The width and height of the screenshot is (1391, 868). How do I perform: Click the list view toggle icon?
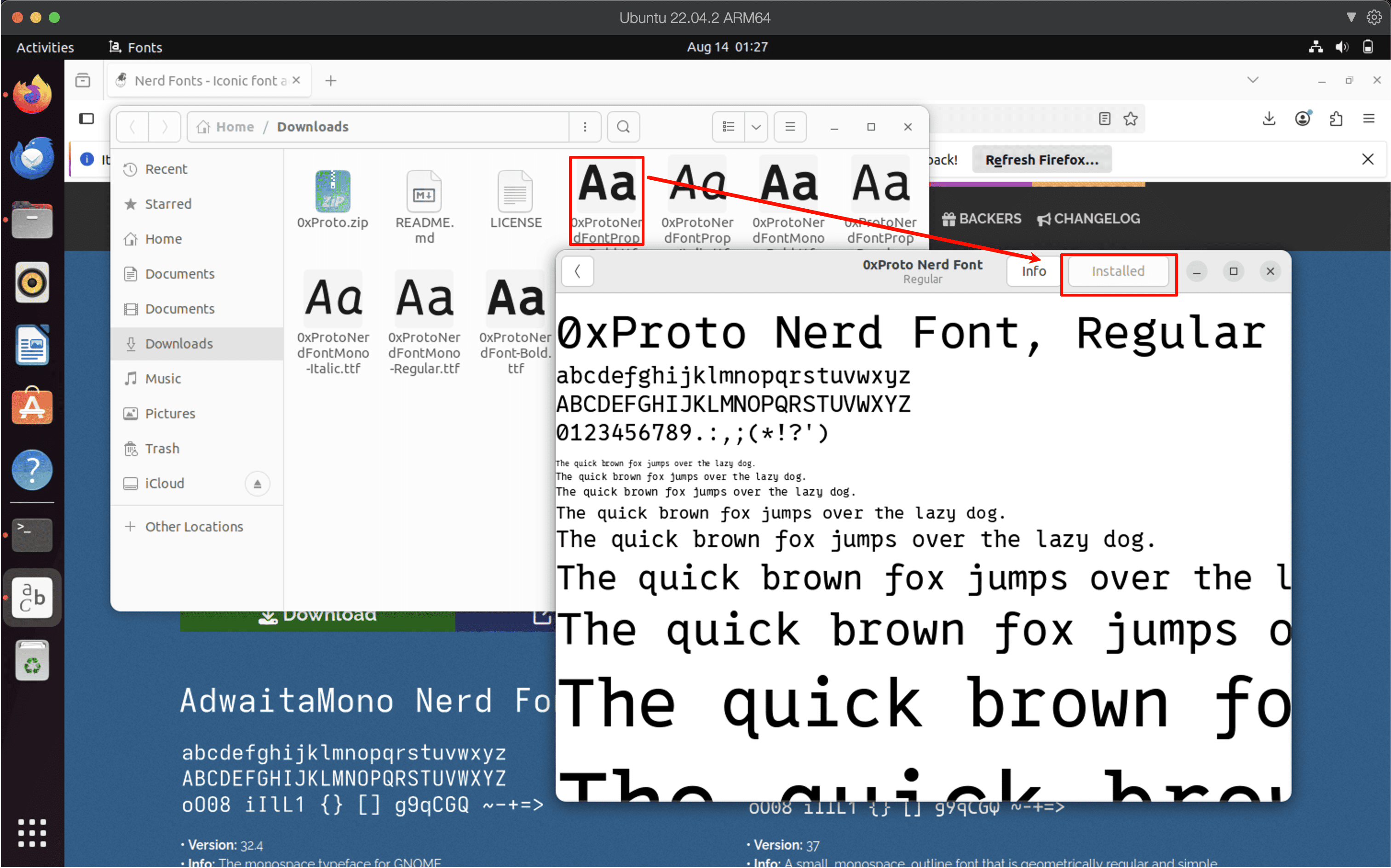[728, 127]
